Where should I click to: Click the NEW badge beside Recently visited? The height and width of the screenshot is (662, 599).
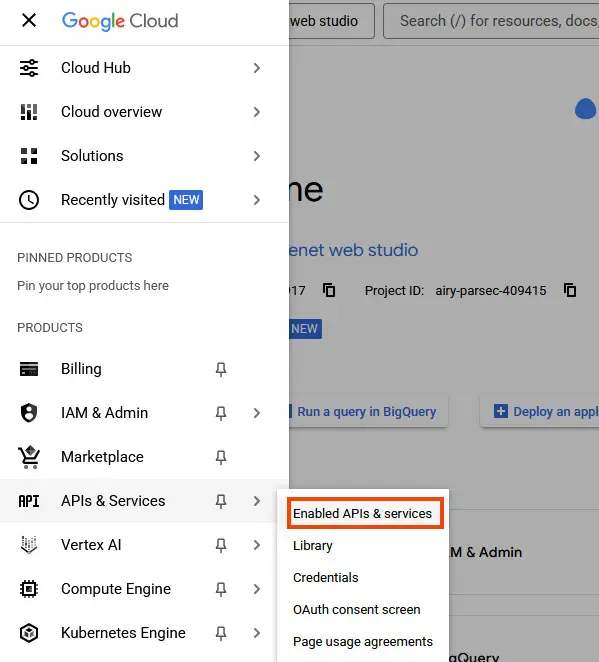coord(186,200)
